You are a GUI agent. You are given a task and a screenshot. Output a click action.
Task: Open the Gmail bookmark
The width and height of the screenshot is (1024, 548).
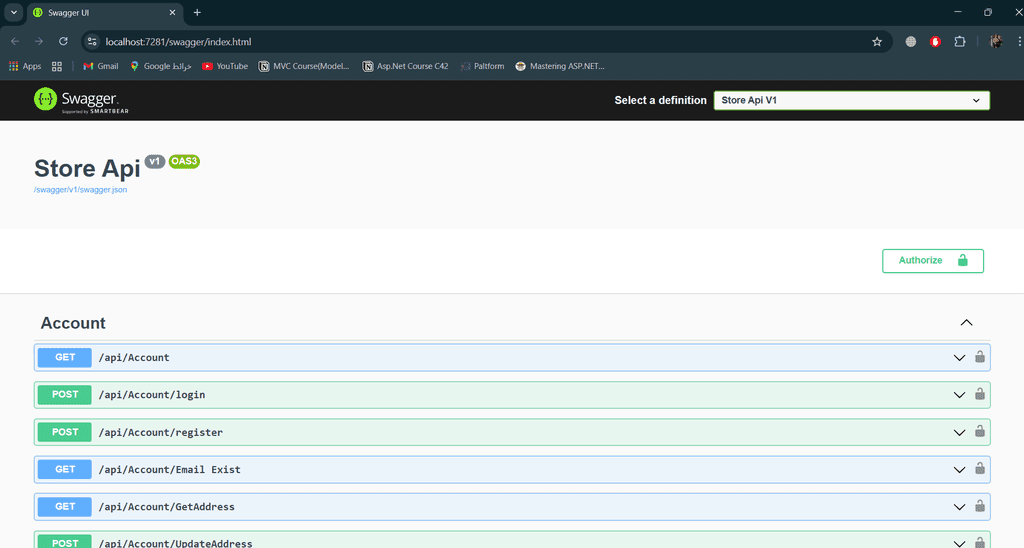(100, 66)
